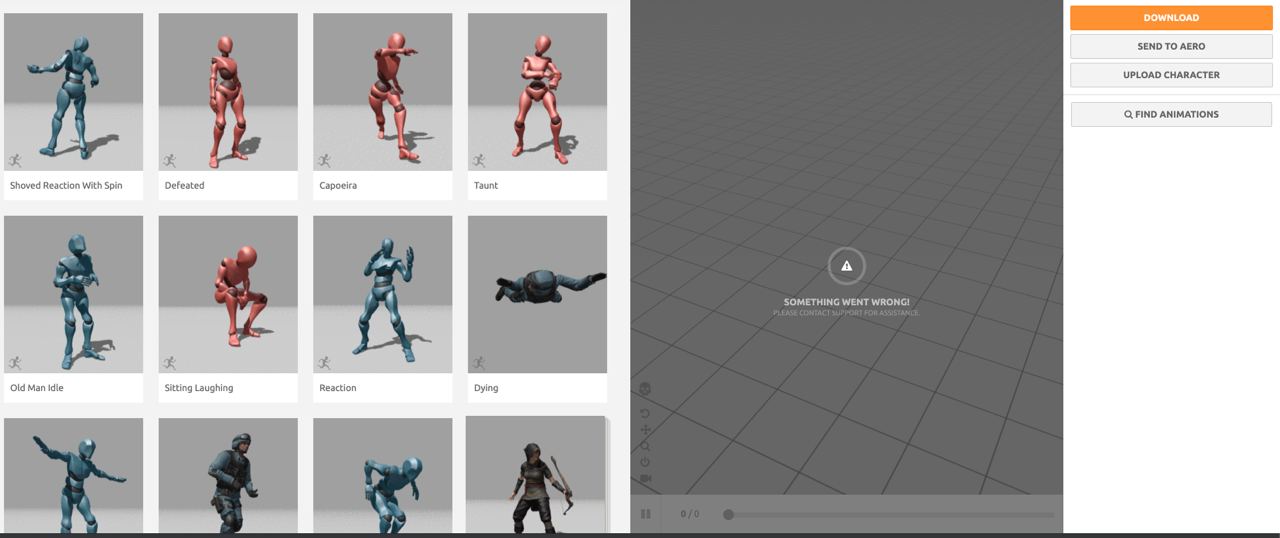Click the reset camera power-shaped icon

(645, 462)
